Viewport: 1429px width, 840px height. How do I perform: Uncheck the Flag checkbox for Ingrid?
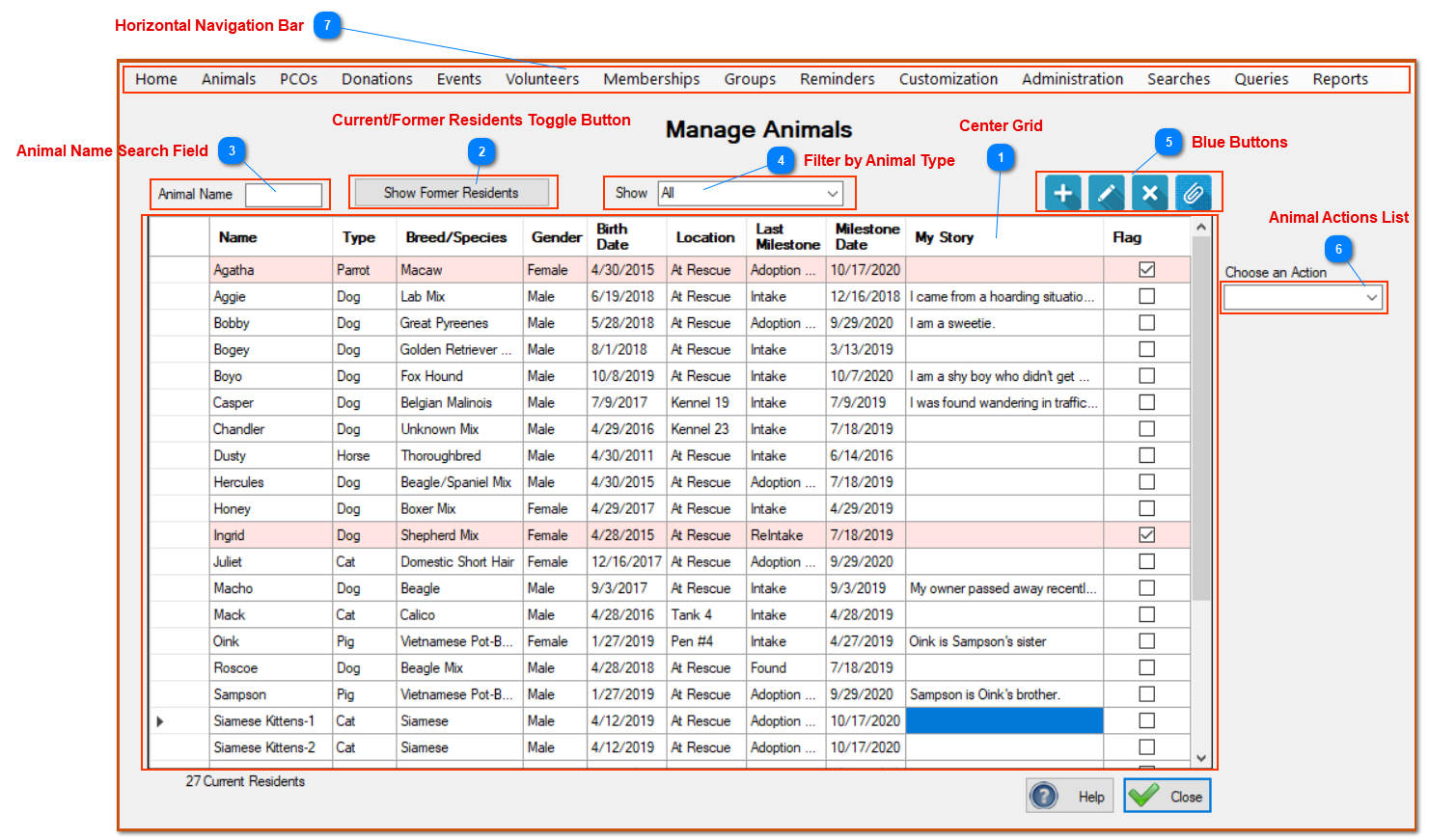(x=1146, y=535)
